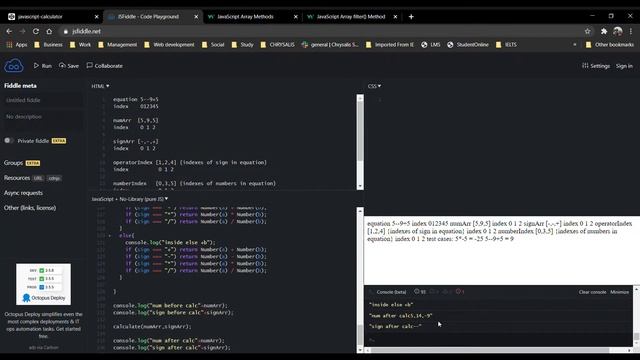This screenshot has width=640, height=360.
Task: Expand Async requests section
Action: (23, 193)
